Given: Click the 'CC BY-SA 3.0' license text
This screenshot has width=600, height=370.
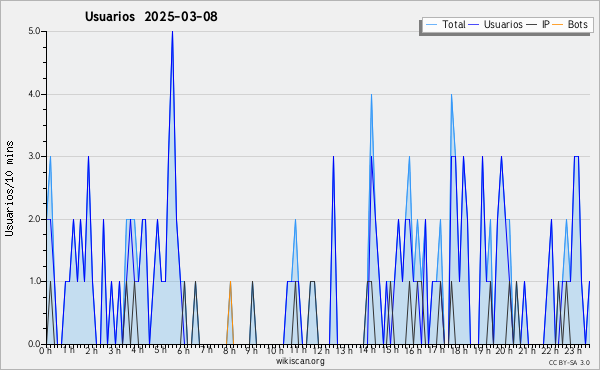Looking at the screenshot, I should coord(569,363).
